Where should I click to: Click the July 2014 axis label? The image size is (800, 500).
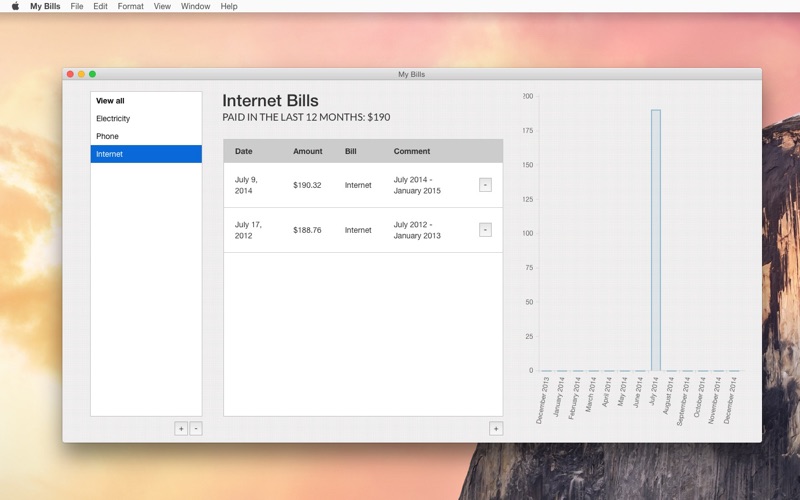coord(654,391)
